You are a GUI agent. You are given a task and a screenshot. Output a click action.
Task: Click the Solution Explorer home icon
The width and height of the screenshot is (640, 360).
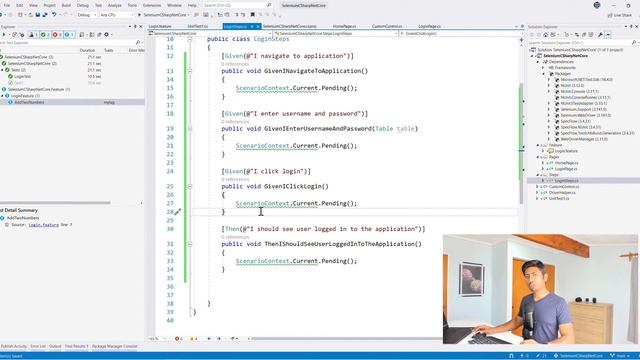tap(545, 35)
